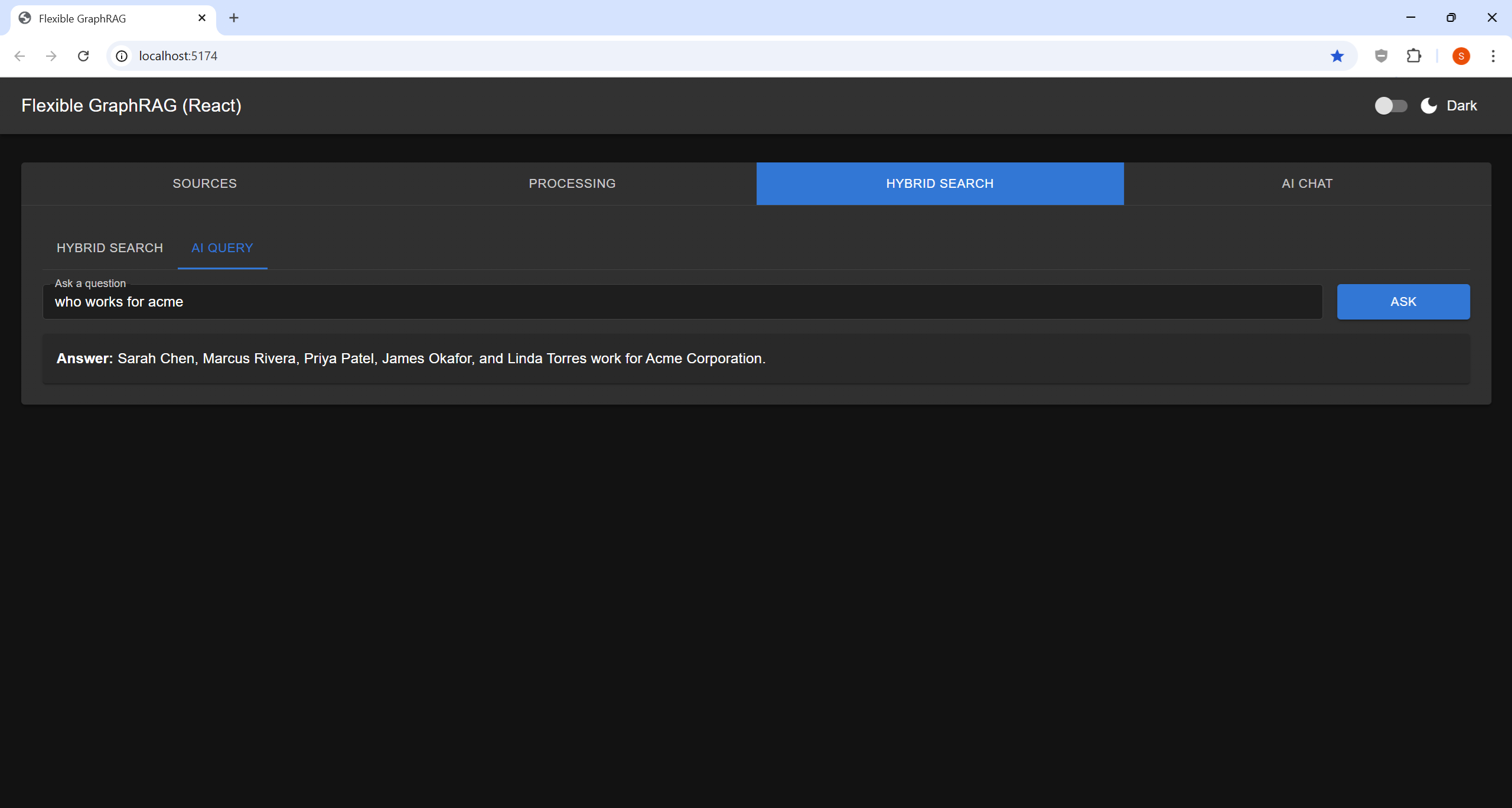Toggle the Dark mode switch
1512x808 pixels.
[x=1390, y=106]
